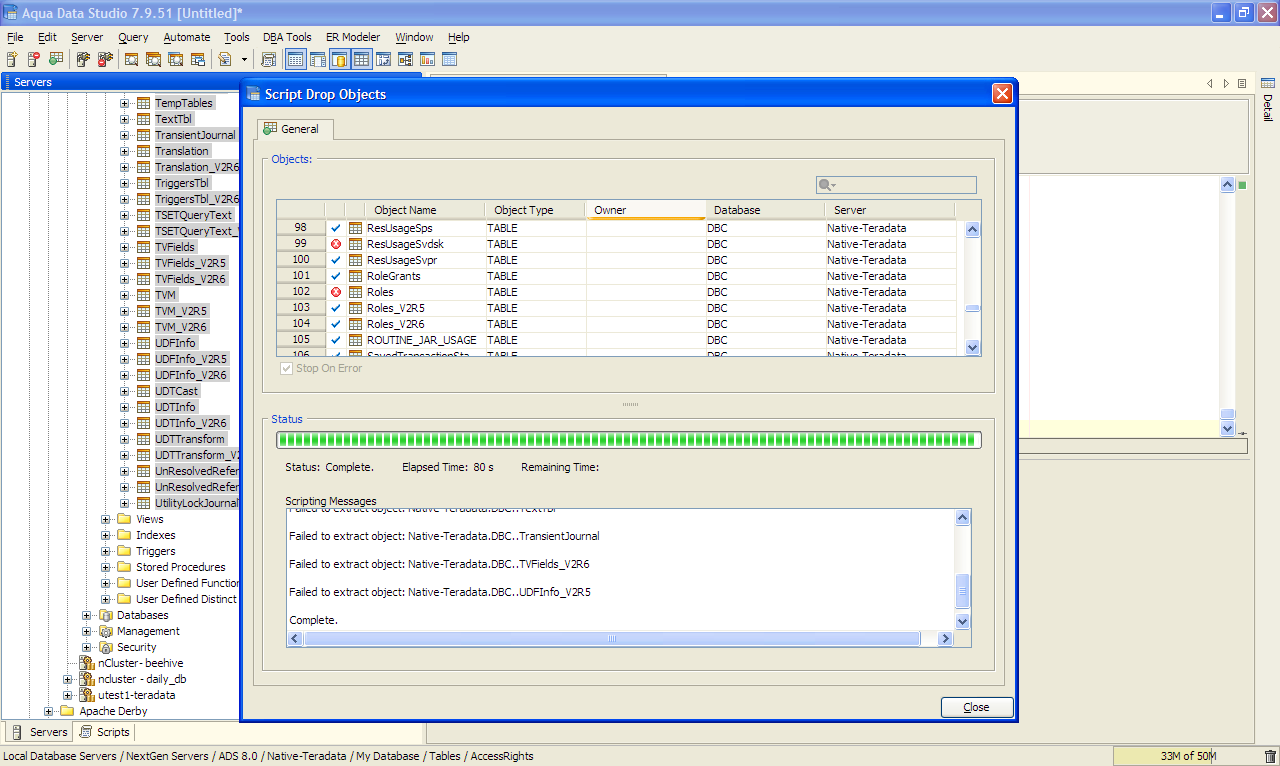Close the Script Drop Objects dialog
Viewport: 1280px width, 766px height.
point(1002,94)
